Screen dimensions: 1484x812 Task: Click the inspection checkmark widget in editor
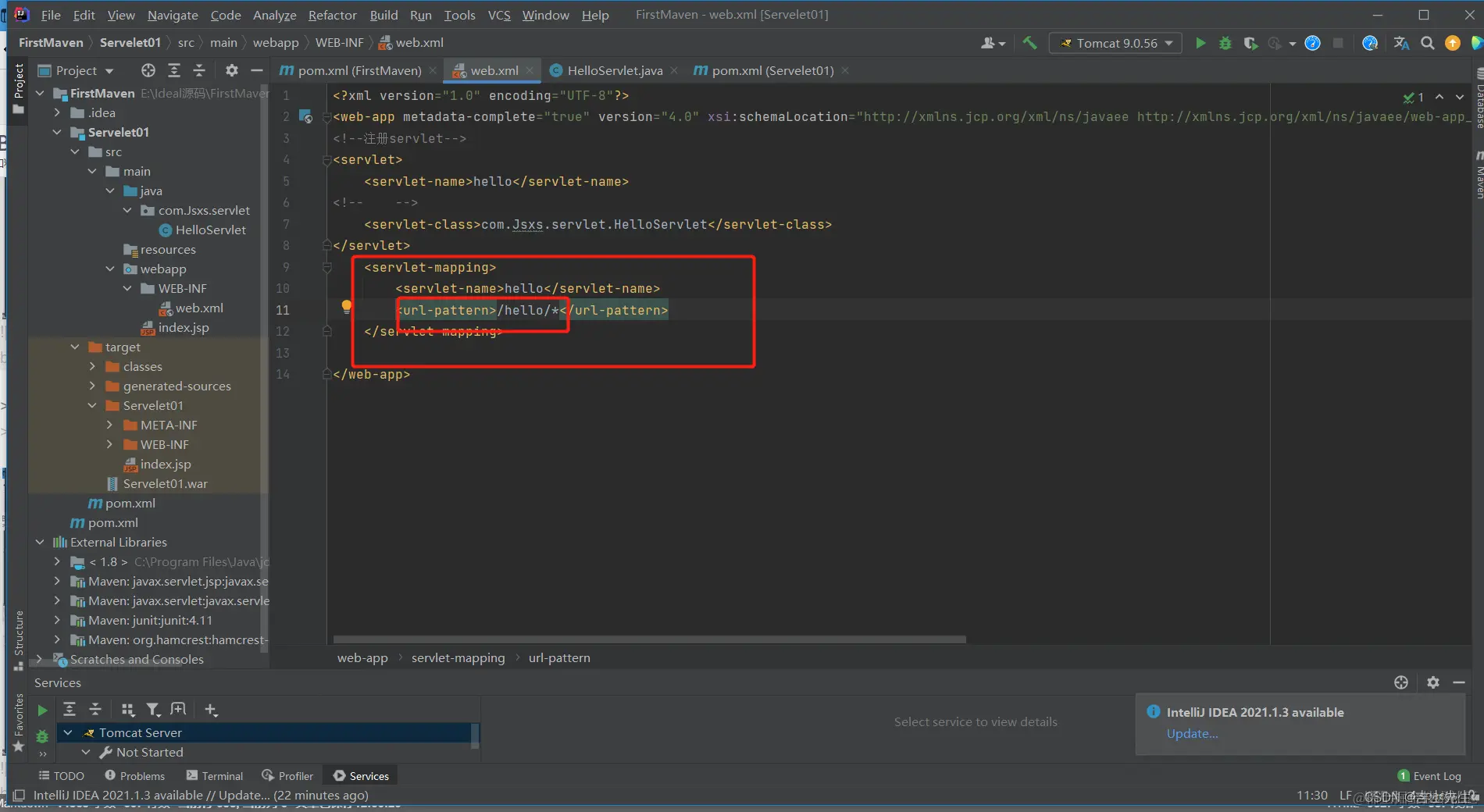click(1413, 97)
